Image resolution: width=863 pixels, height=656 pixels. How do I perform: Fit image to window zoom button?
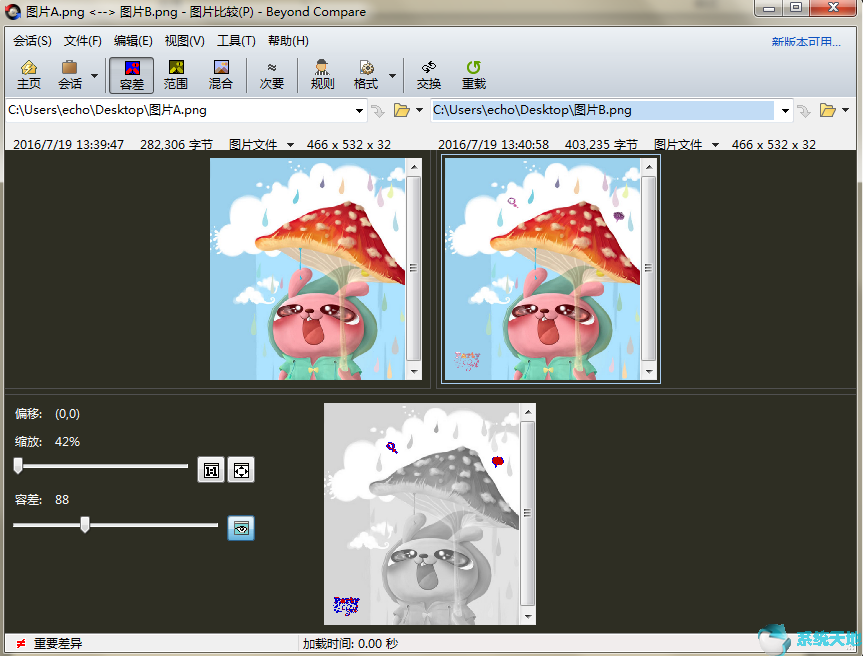click(241, 470)
